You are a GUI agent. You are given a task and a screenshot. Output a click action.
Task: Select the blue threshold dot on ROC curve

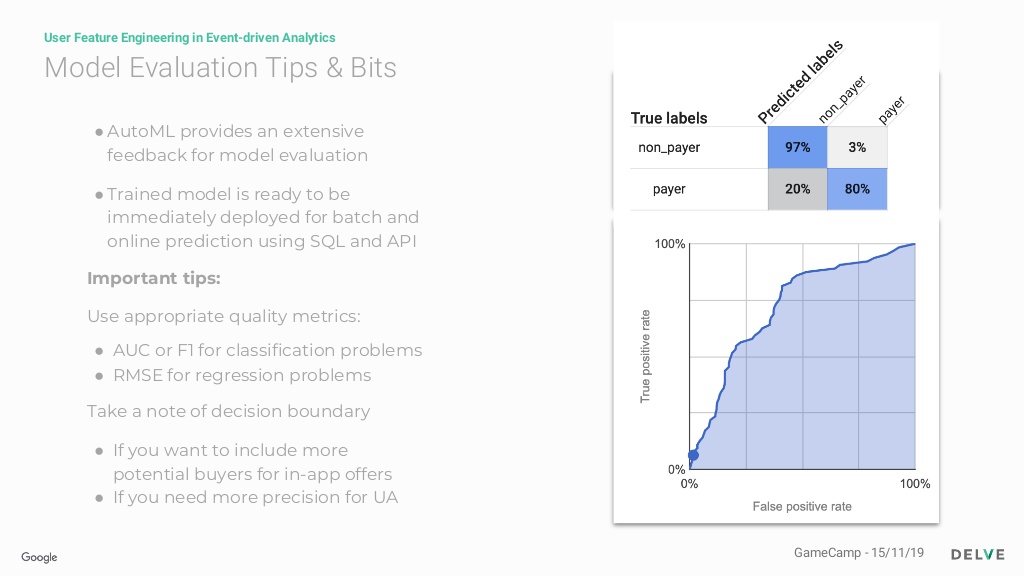click(694, 455)
